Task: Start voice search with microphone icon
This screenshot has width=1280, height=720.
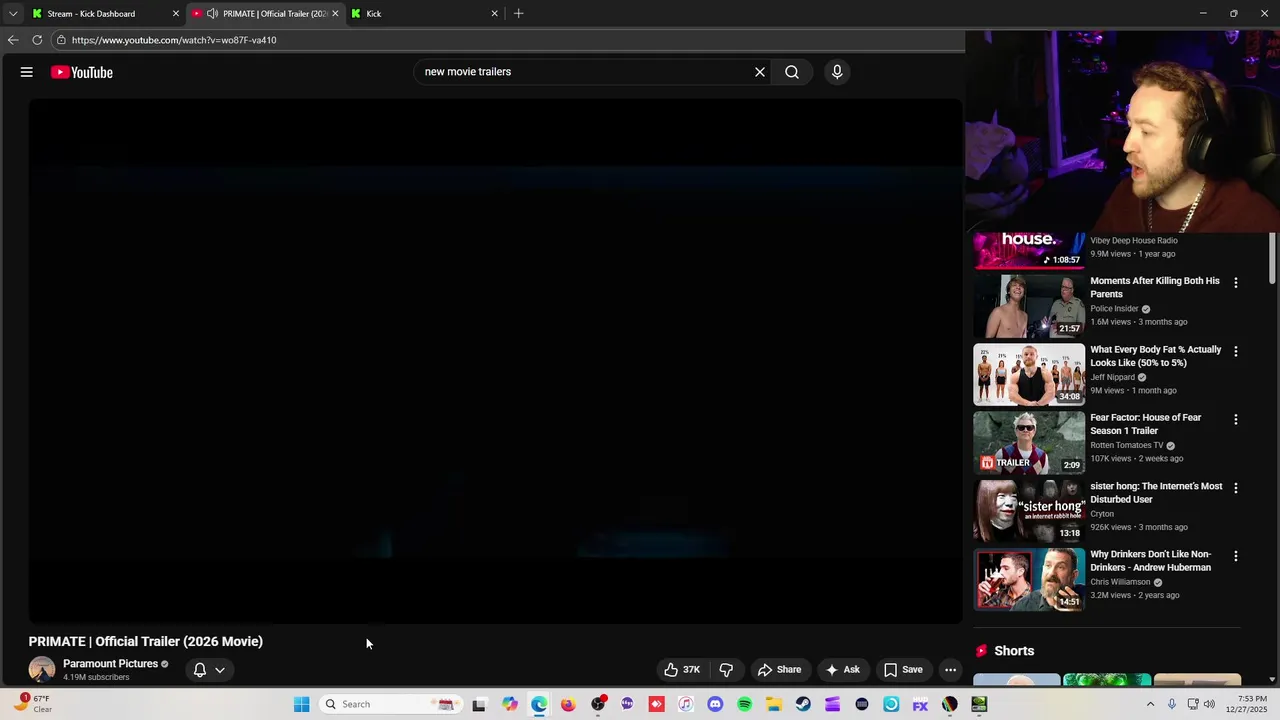Action: (x=837, y=72)
